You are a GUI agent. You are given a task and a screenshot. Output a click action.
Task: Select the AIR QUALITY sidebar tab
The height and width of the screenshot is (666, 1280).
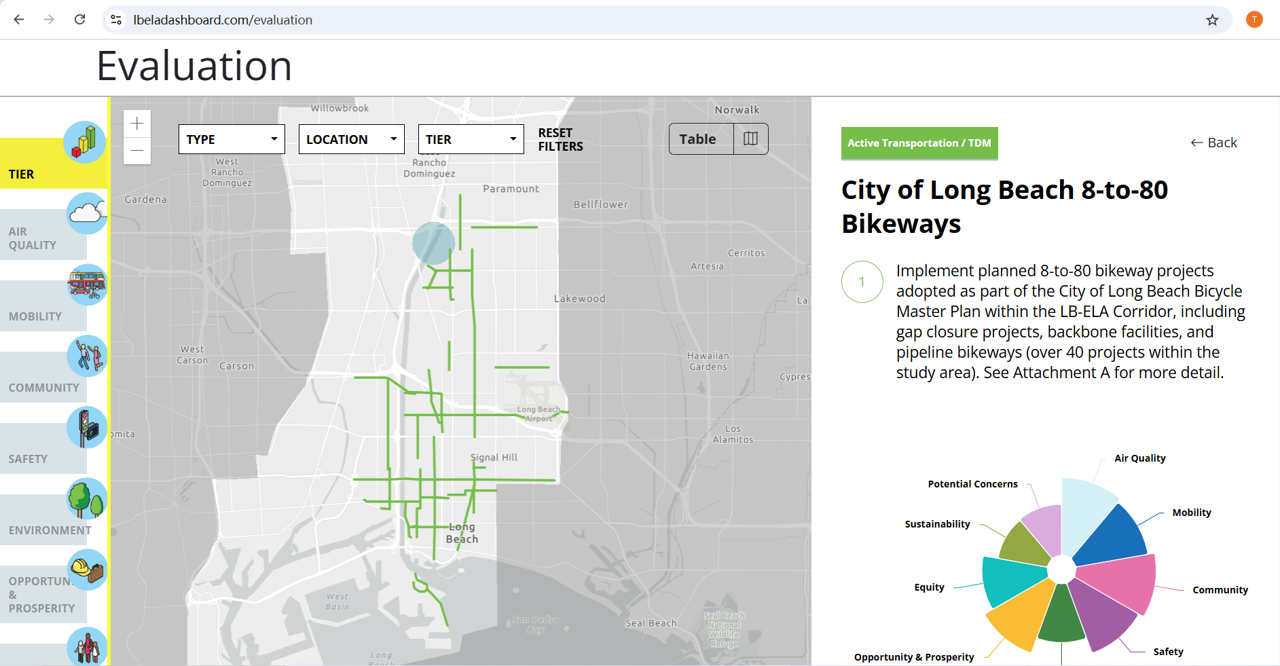click(x=43, y=235)
